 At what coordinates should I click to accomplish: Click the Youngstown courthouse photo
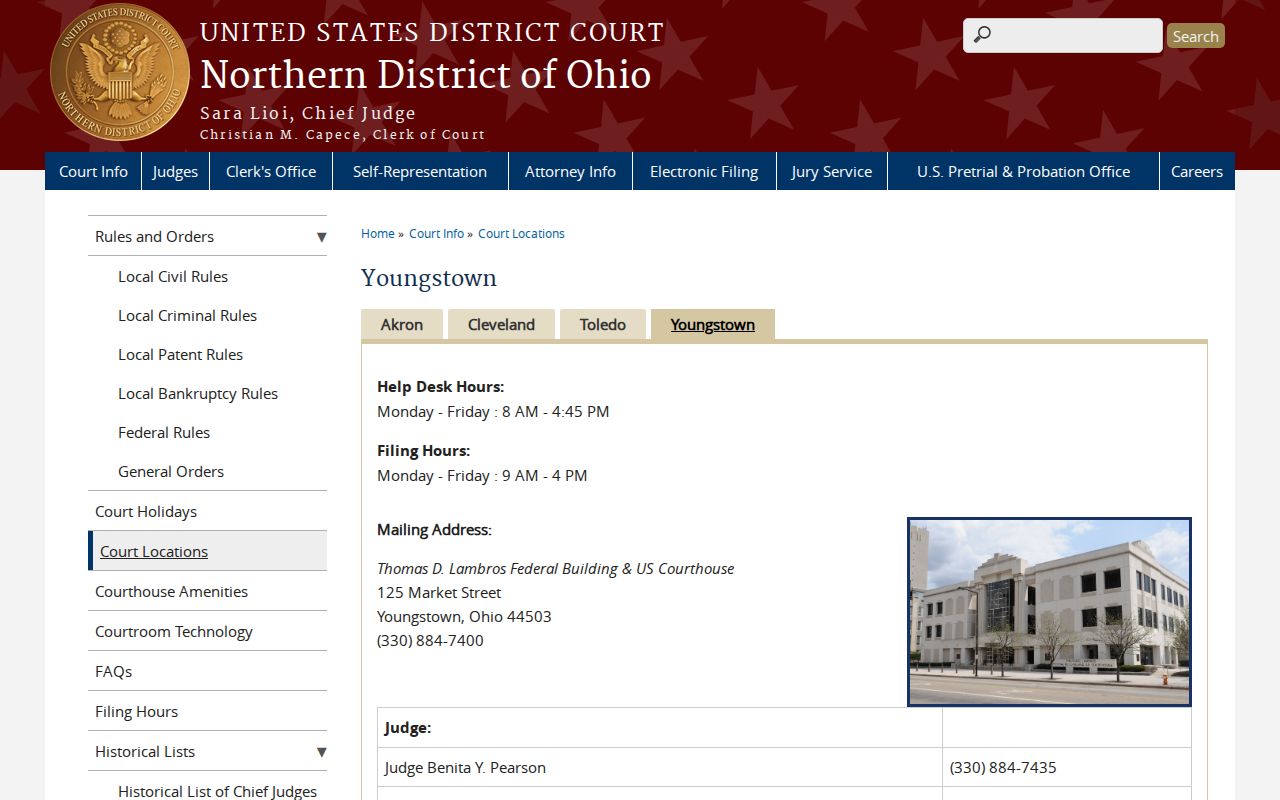pos(1049,611)
